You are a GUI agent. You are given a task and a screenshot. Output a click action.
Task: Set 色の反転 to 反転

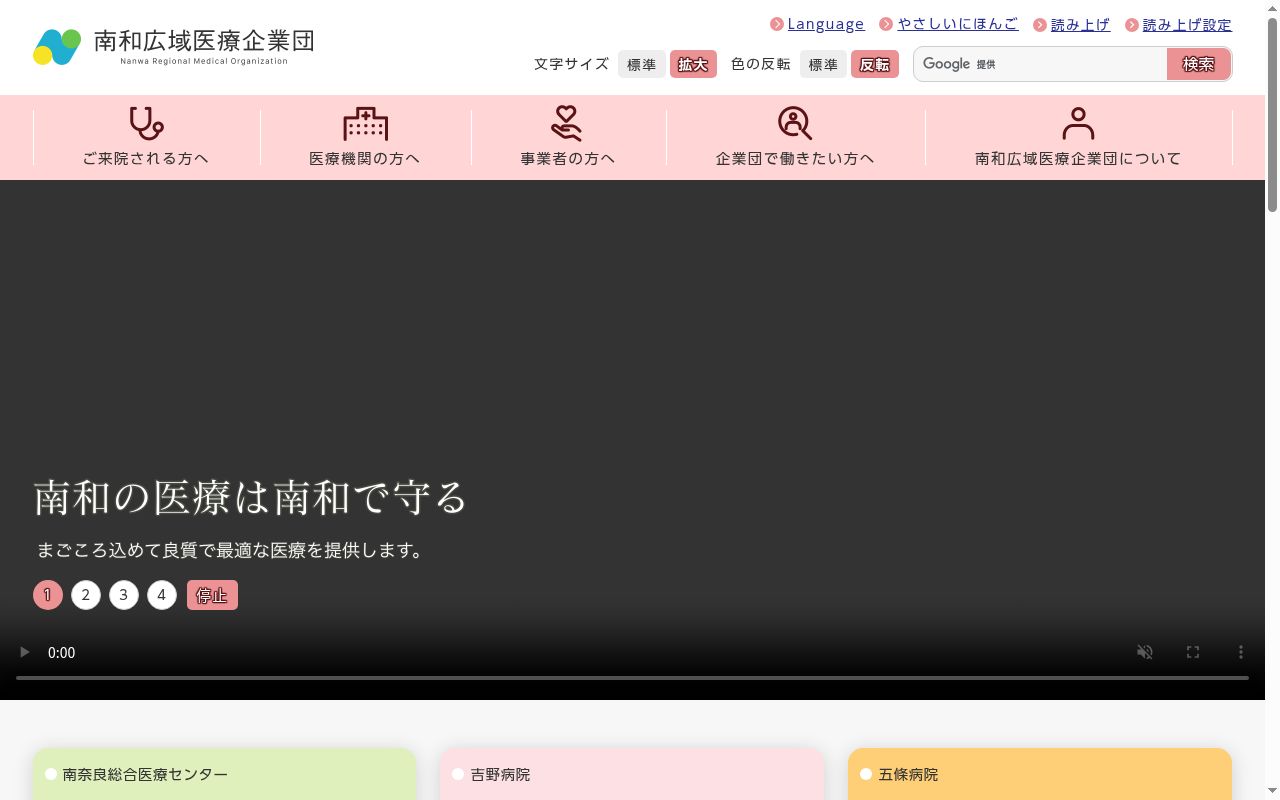coord(875,64)
